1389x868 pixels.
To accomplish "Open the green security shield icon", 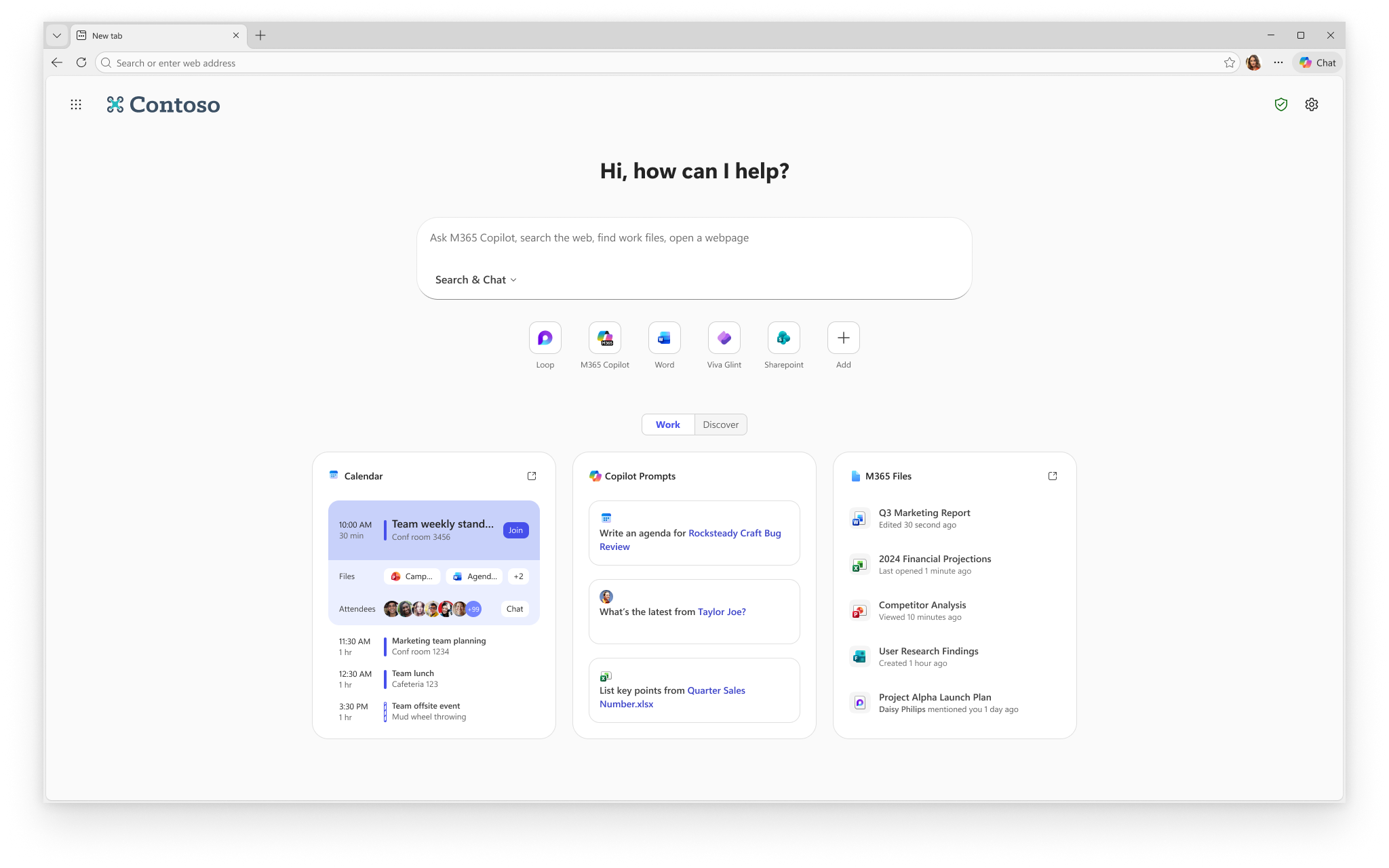I will 1281,104.
